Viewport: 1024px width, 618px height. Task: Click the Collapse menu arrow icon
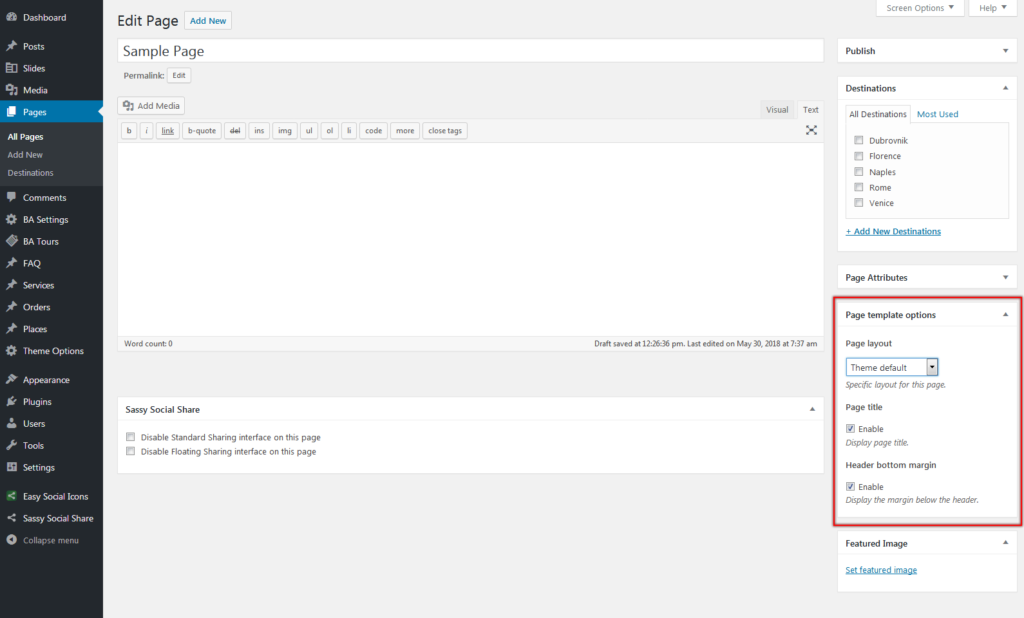[x=12, y=541]
